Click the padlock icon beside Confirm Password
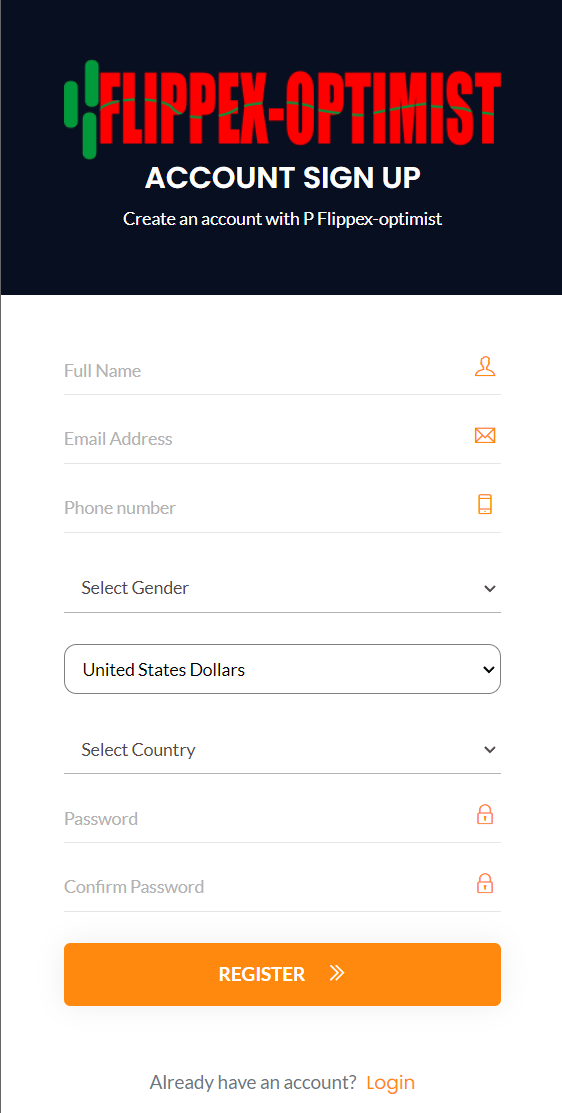Screen dimensions: 562x1113 click(485, 883)
